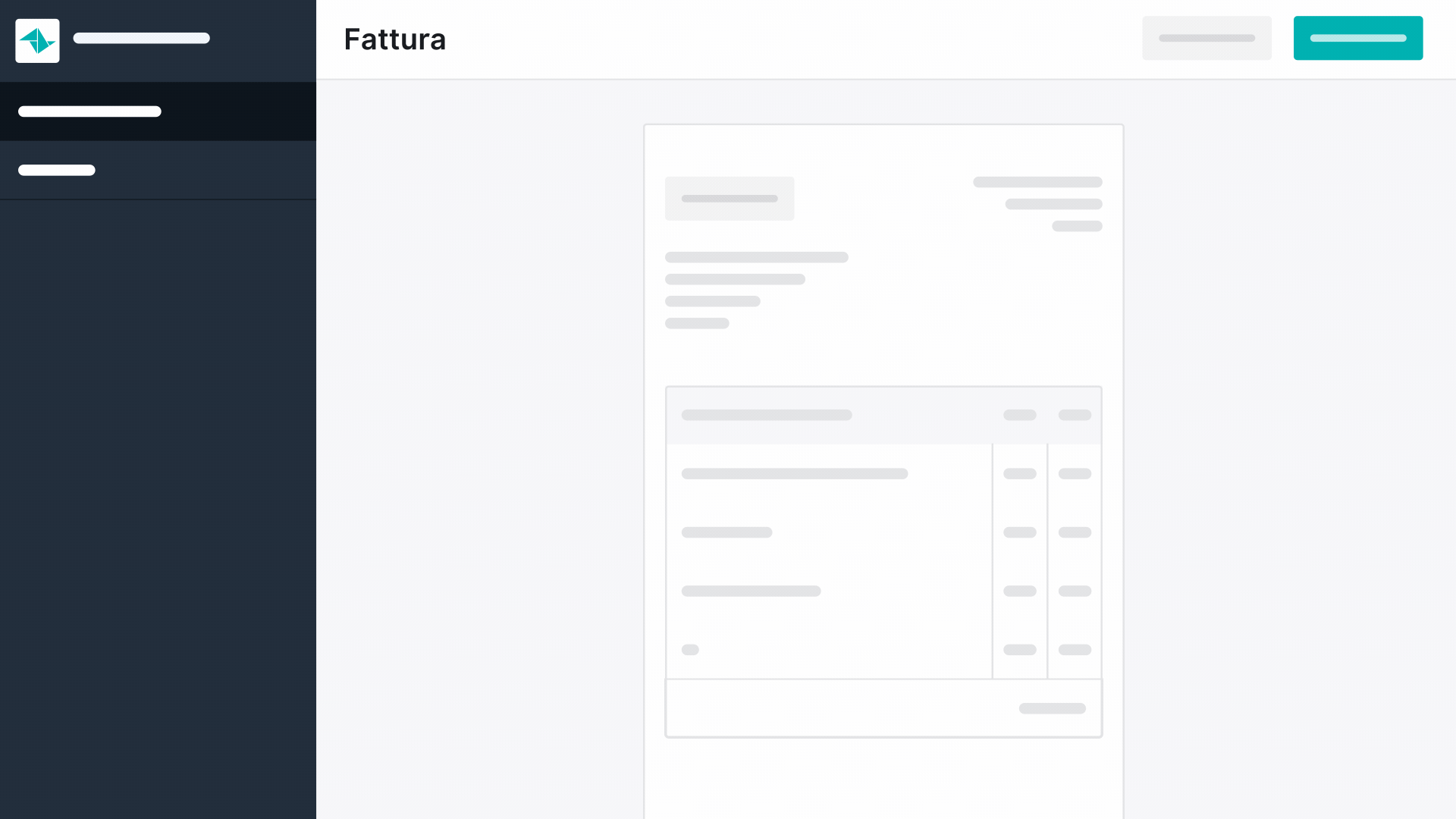This screenshot has width=1456, height=819.
Task: Click the gray secondary button in header
Action: 1207,38
